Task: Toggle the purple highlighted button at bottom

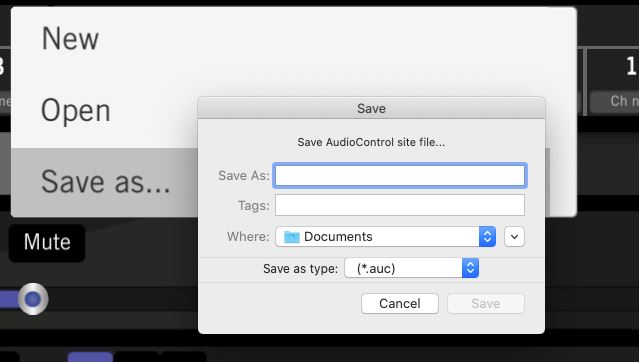Action: tap(90, 357)
